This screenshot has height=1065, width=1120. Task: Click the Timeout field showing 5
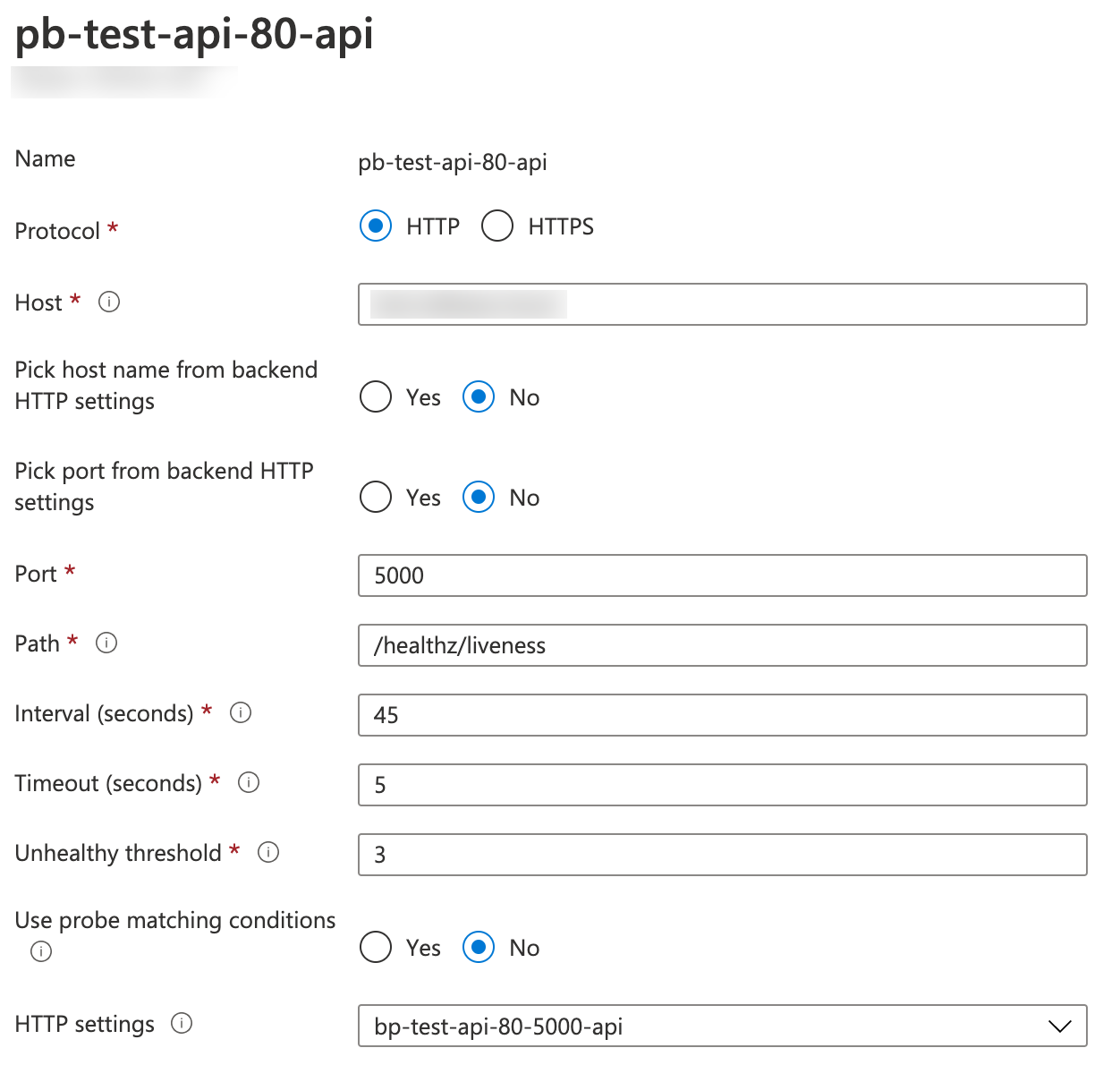[722, 785]
